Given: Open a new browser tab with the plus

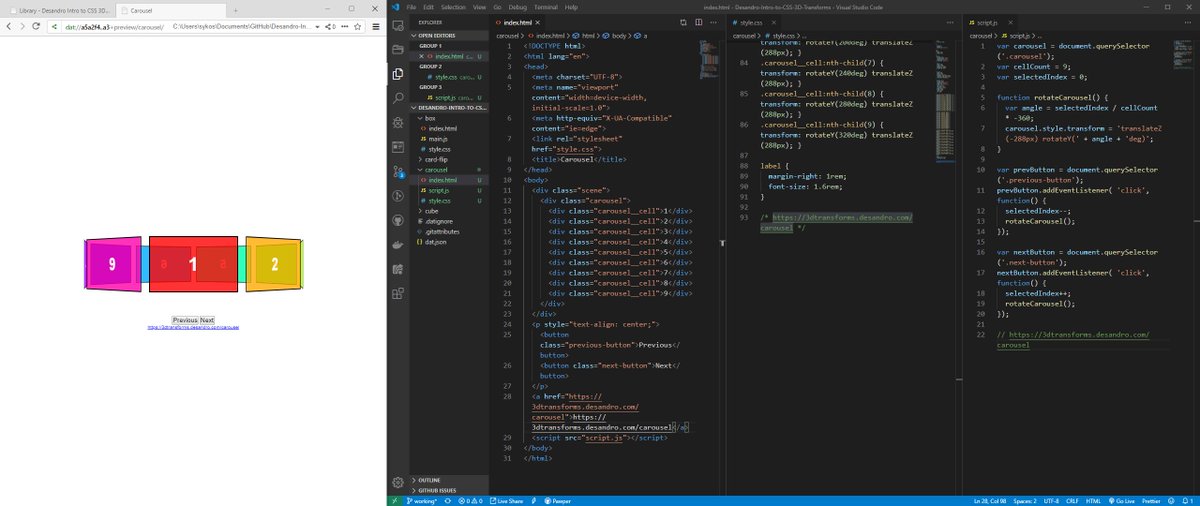Looking at the screenshot, I should [235, 10].
